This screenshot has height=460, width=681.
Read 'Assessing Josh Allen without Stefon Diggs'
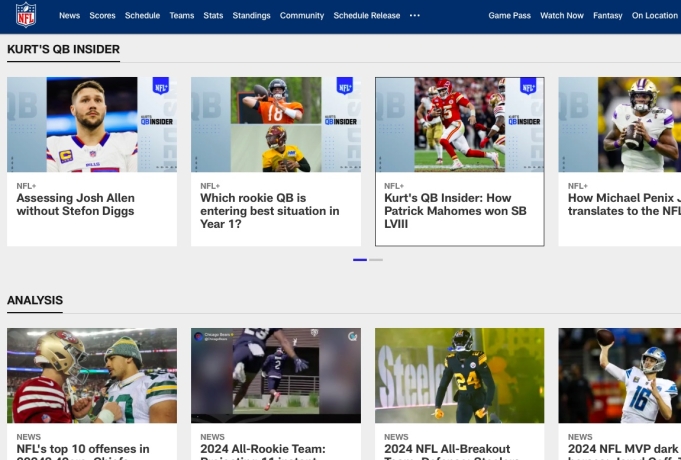76,205
